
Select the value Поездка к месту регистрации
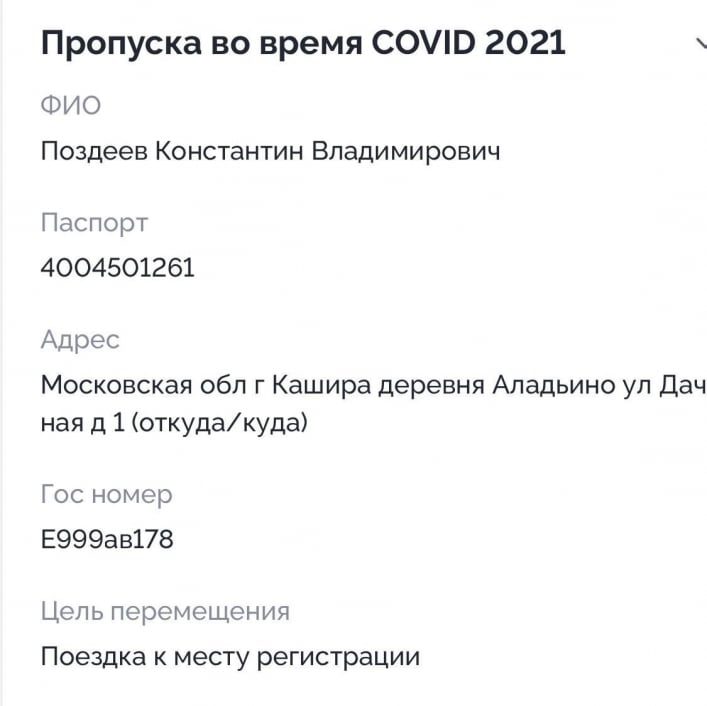[x=230, y=657]
